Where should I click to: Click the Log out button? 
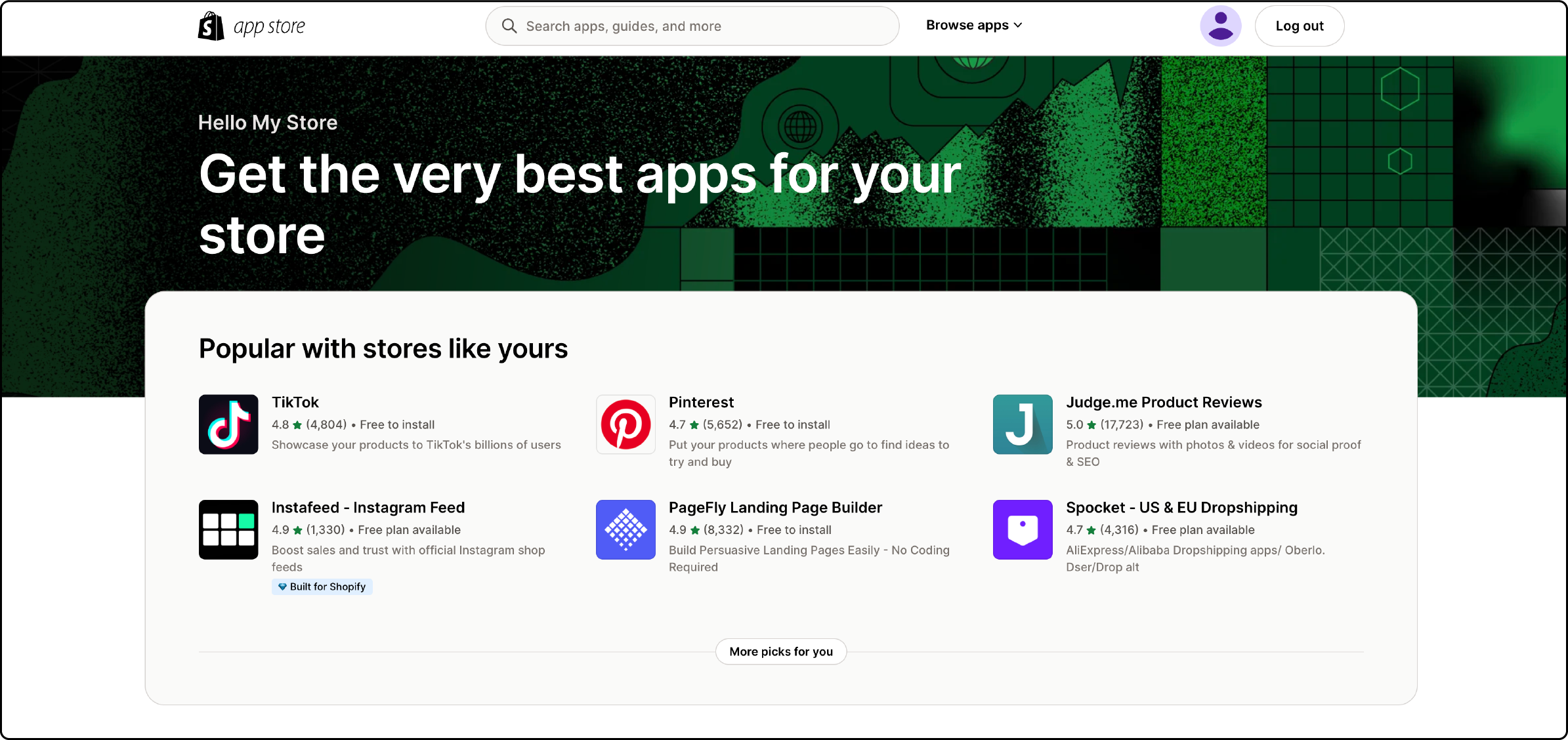(x=1299, y=26)
